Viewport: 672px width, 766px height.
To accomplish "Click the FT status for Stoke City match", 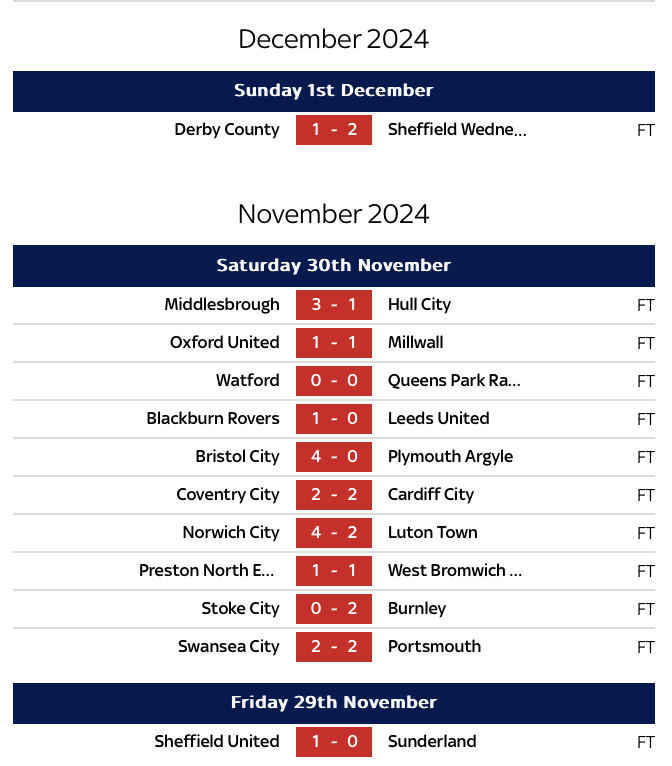I will point(646,609).
